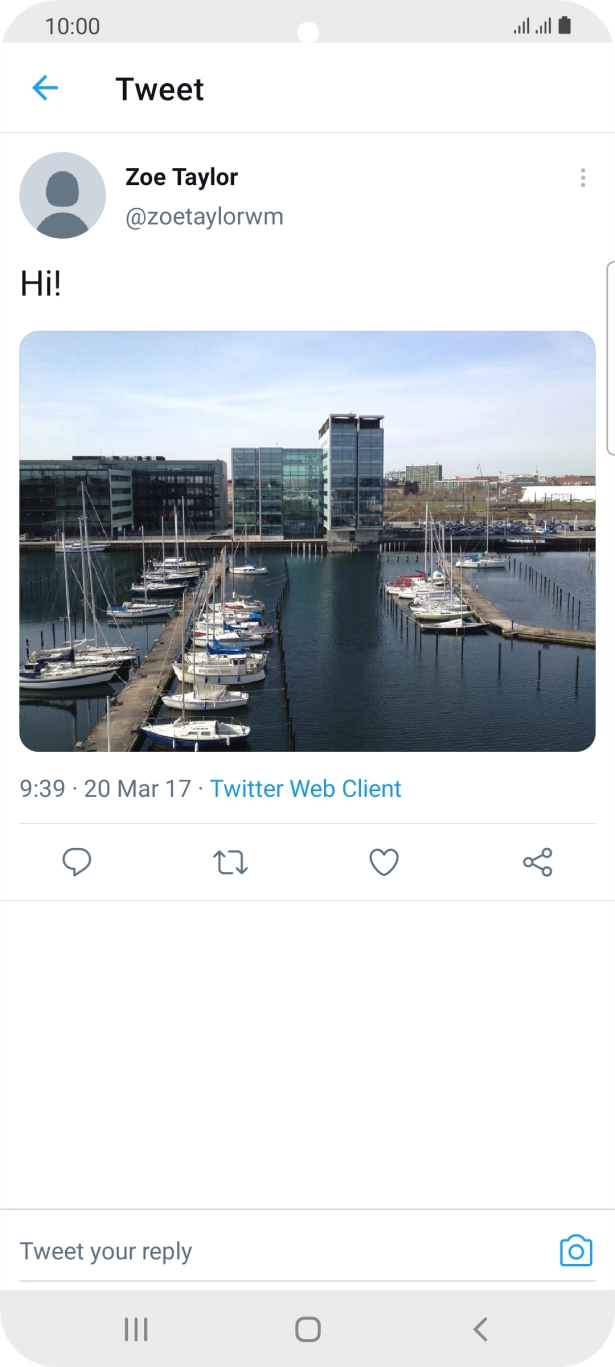Tap the edge panel handle on the right side

pyautogui.click(x=609, y=358)
